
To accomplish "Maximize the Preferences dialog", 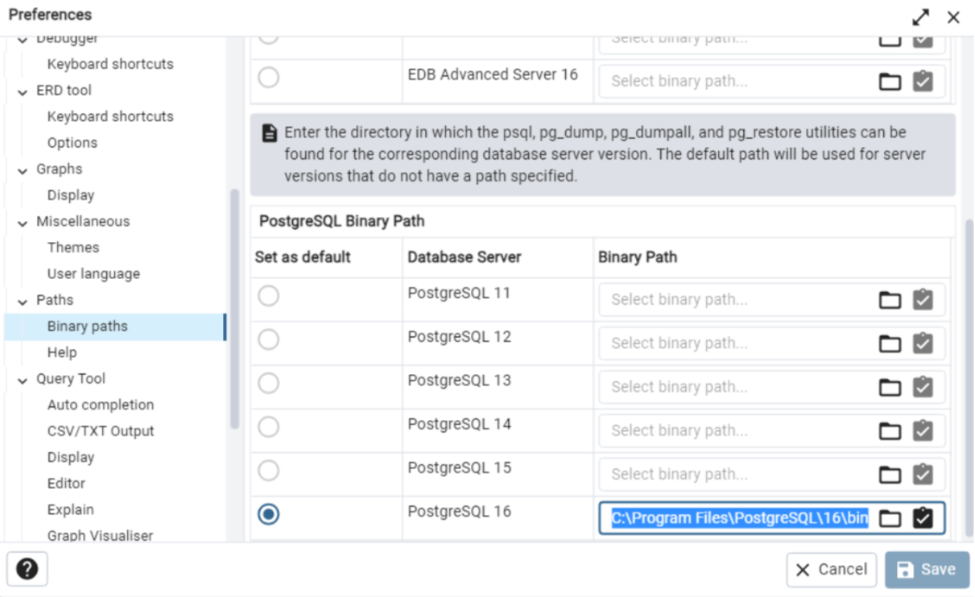I will 921,17.
